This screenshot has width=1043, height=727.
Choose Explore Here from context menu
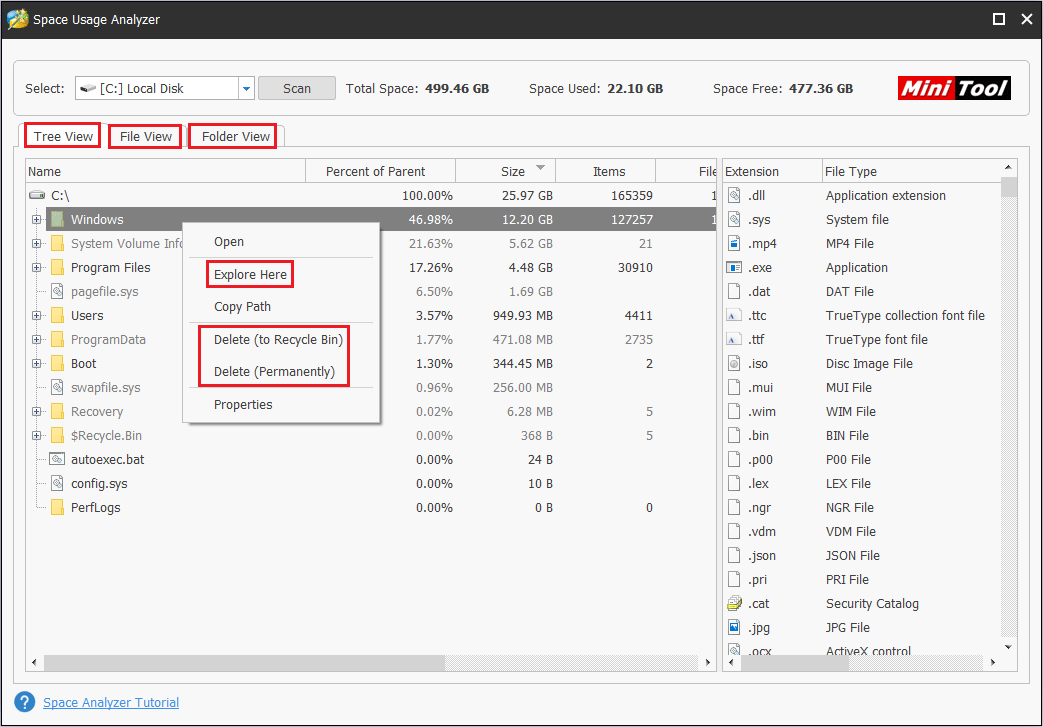[250, 275]
